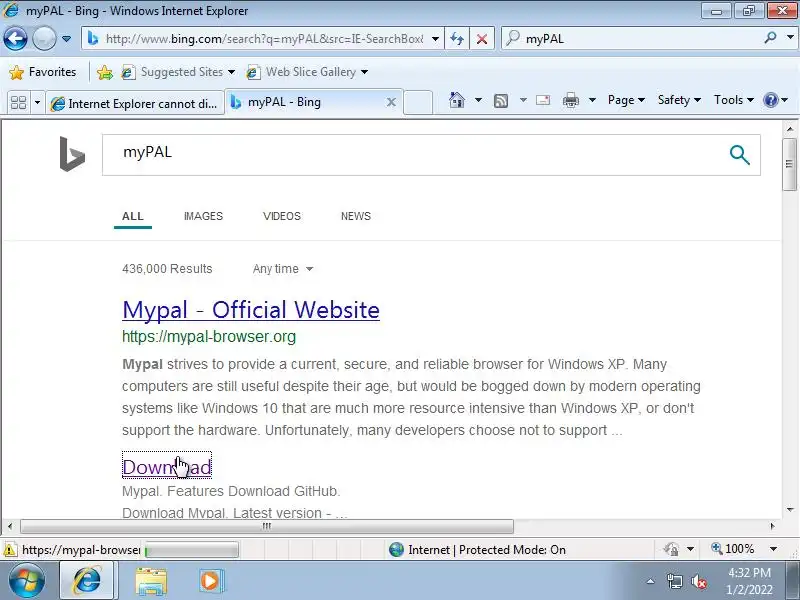Viewport: 800px width, 600px height.
Task: Expand the Print options dropdown arrow
Action: coord(592,100)
